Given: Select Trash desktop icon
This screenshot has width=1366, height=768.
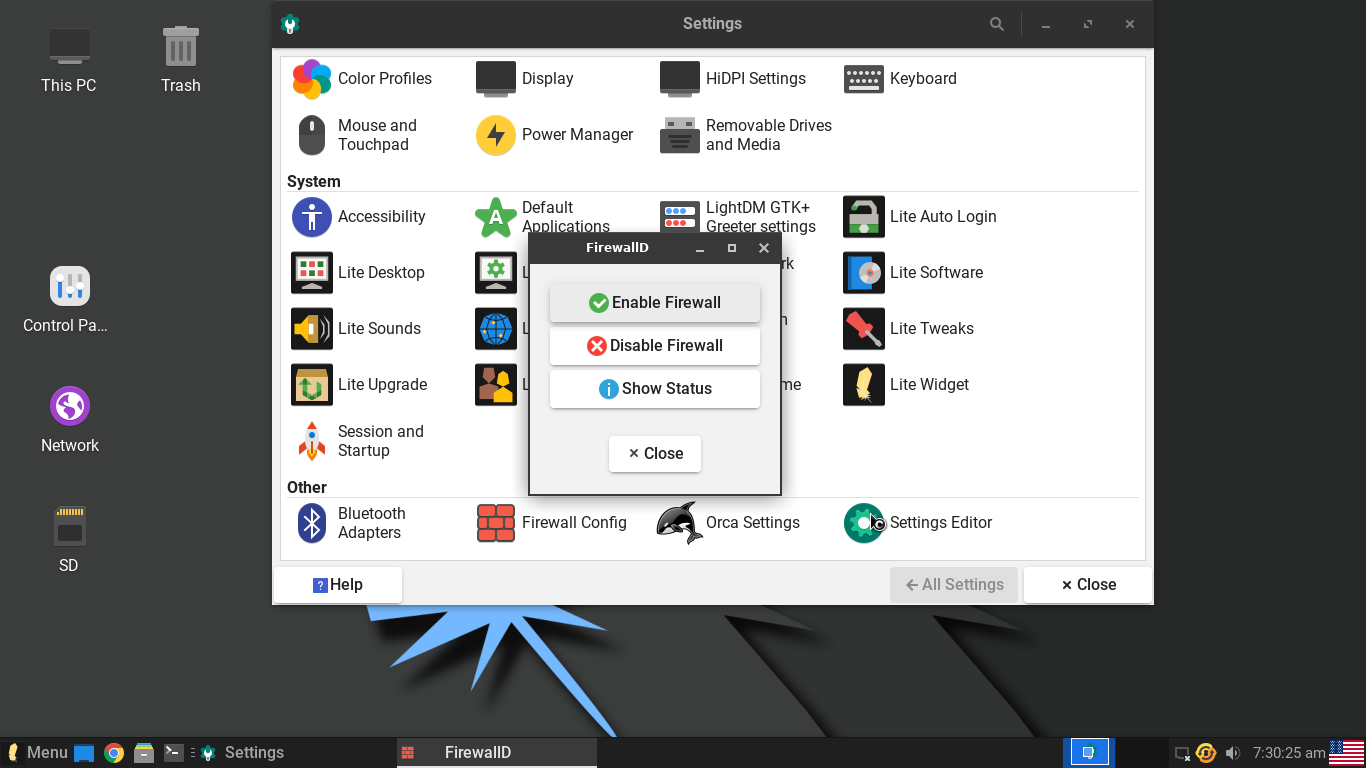Looking at the screenshot, I should coord(181,60).
